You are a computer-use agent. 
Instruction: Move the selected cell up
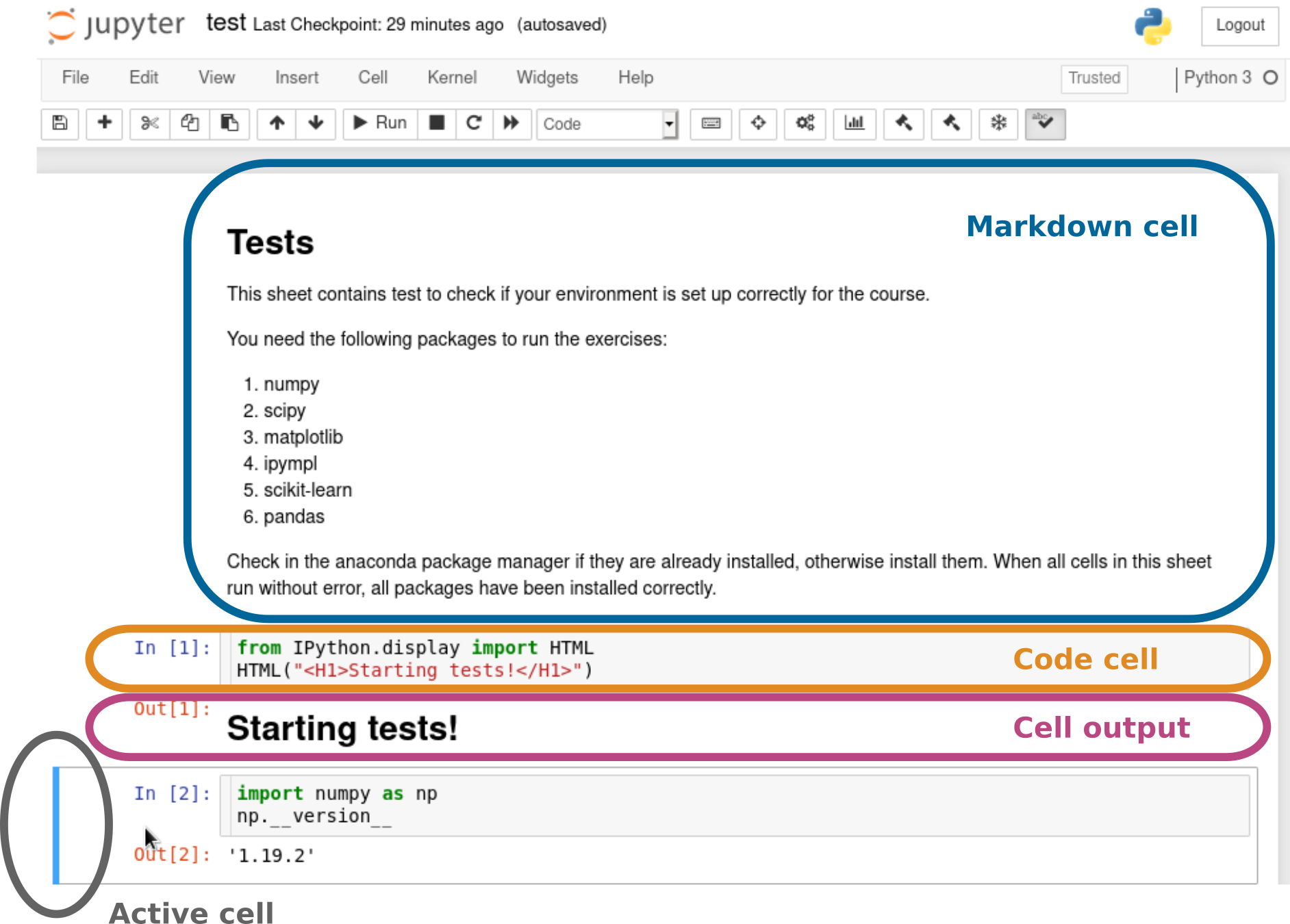[277, 123]
